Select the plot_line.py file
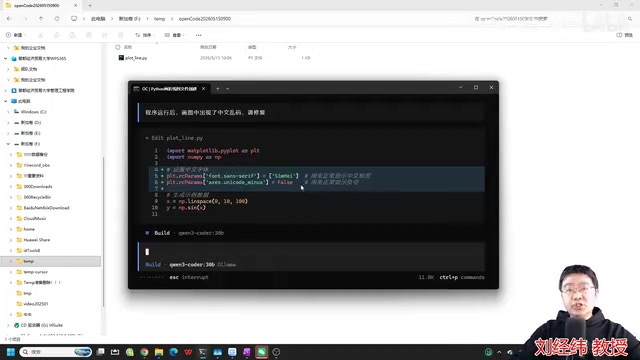640x360 pixels. click(136, 58)
